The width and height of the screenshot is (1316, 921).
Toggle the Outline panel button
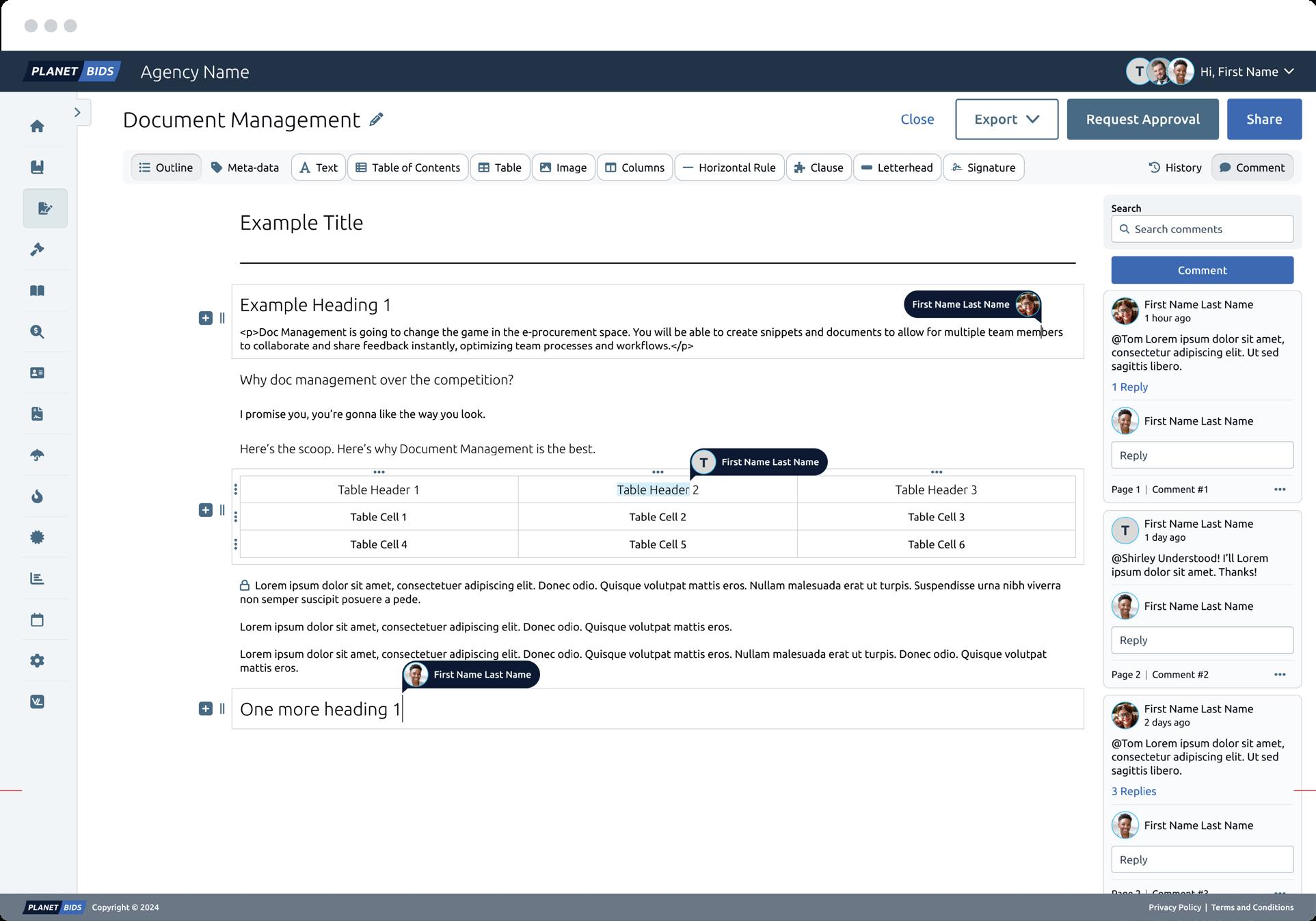(166, 168)
